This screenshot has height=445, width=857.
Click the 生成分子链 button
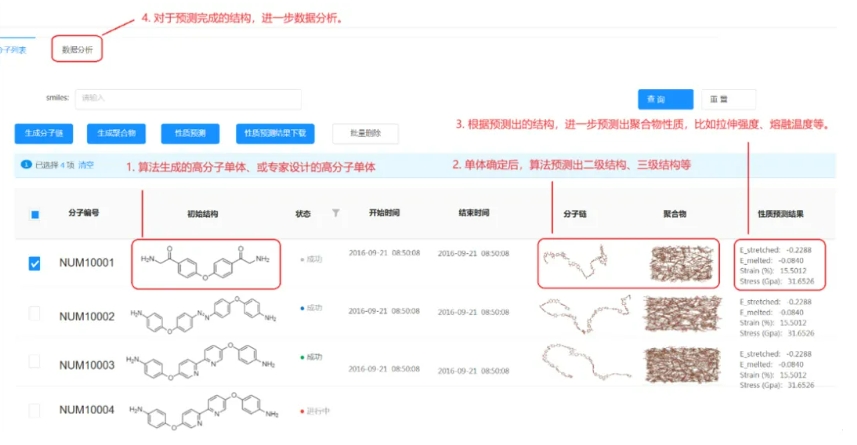(x=44, y=133)
